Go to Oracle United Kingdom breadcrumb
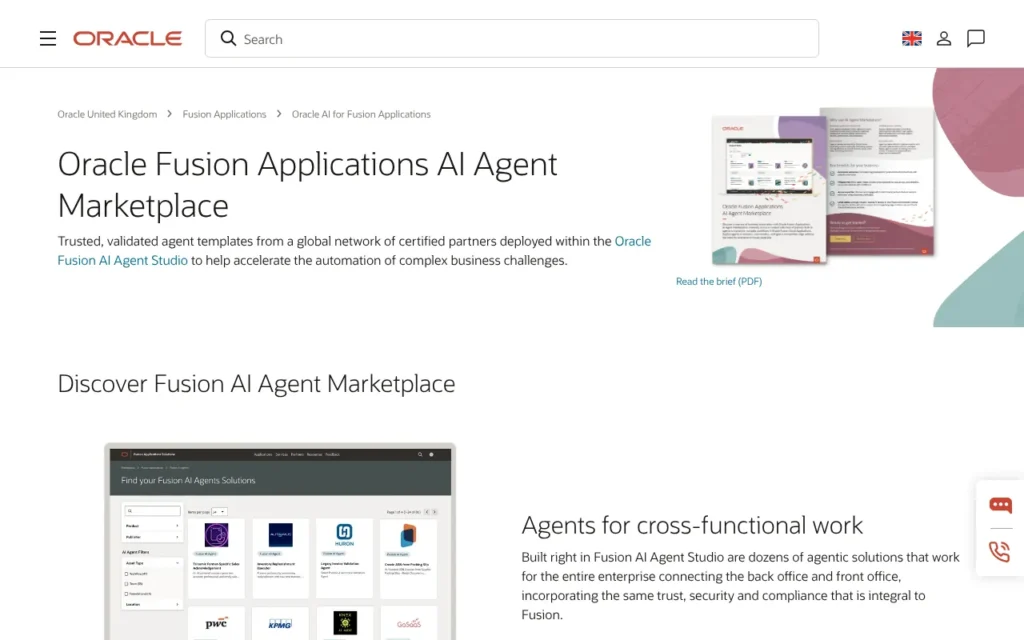The image size is (1024, 640). [x=107, y=114]
